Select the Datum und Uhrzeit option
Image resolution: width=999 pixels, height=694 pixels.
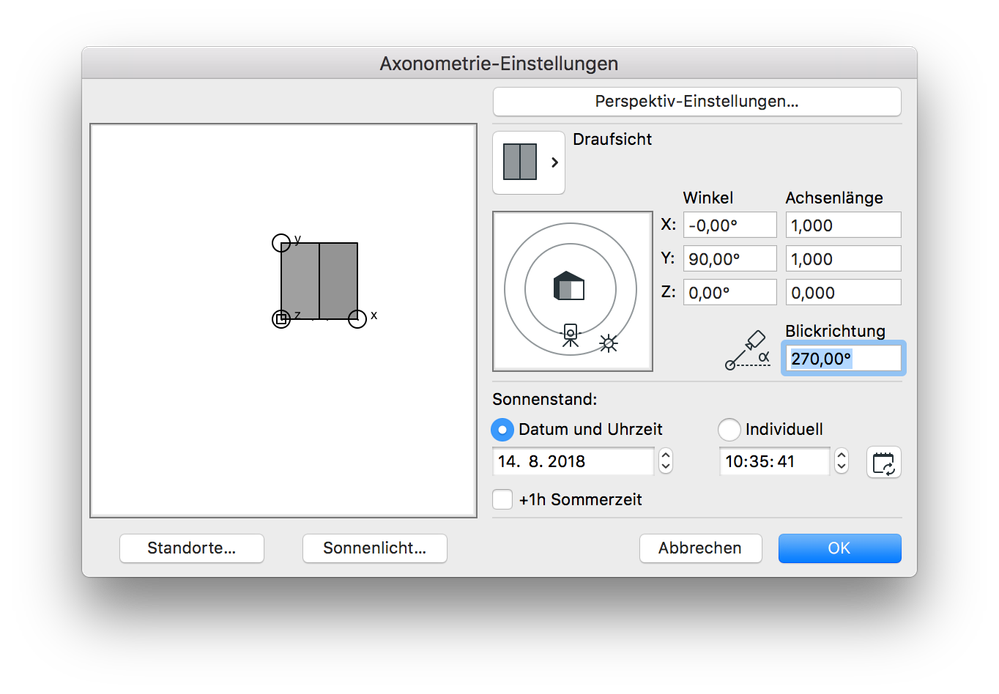(502, 430)
